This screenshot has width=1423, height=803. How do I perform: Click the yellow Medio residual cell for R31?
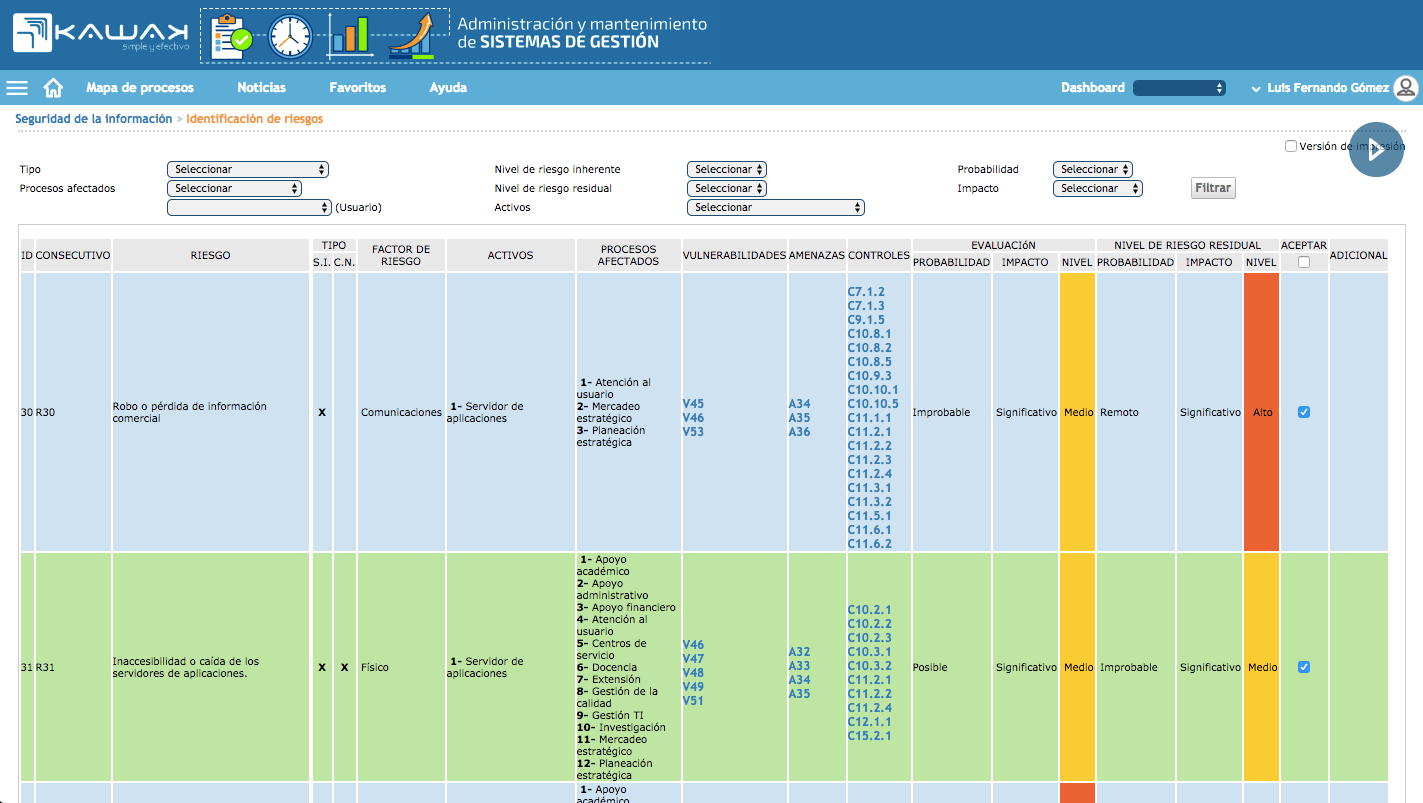(x=1262, y=667)
